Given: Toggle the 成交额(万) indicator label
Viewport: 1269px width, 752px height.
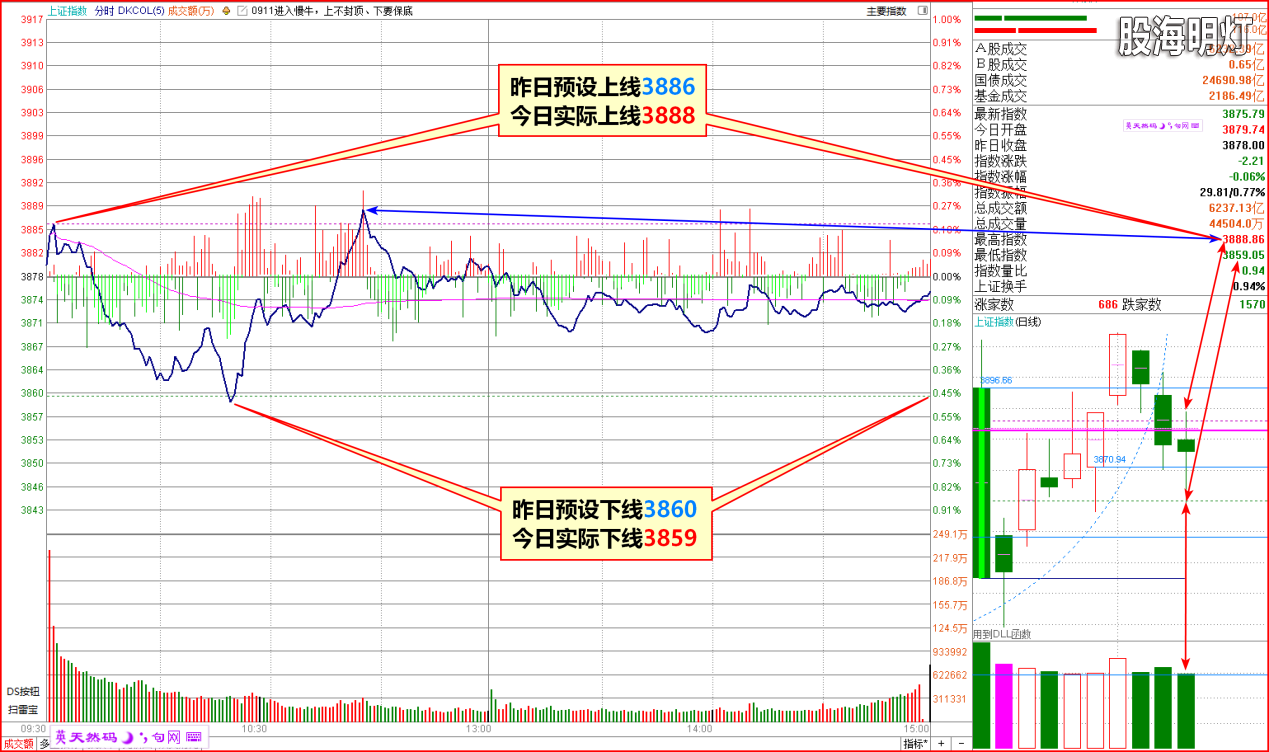Looking at the screenshot, I should 191,10.
